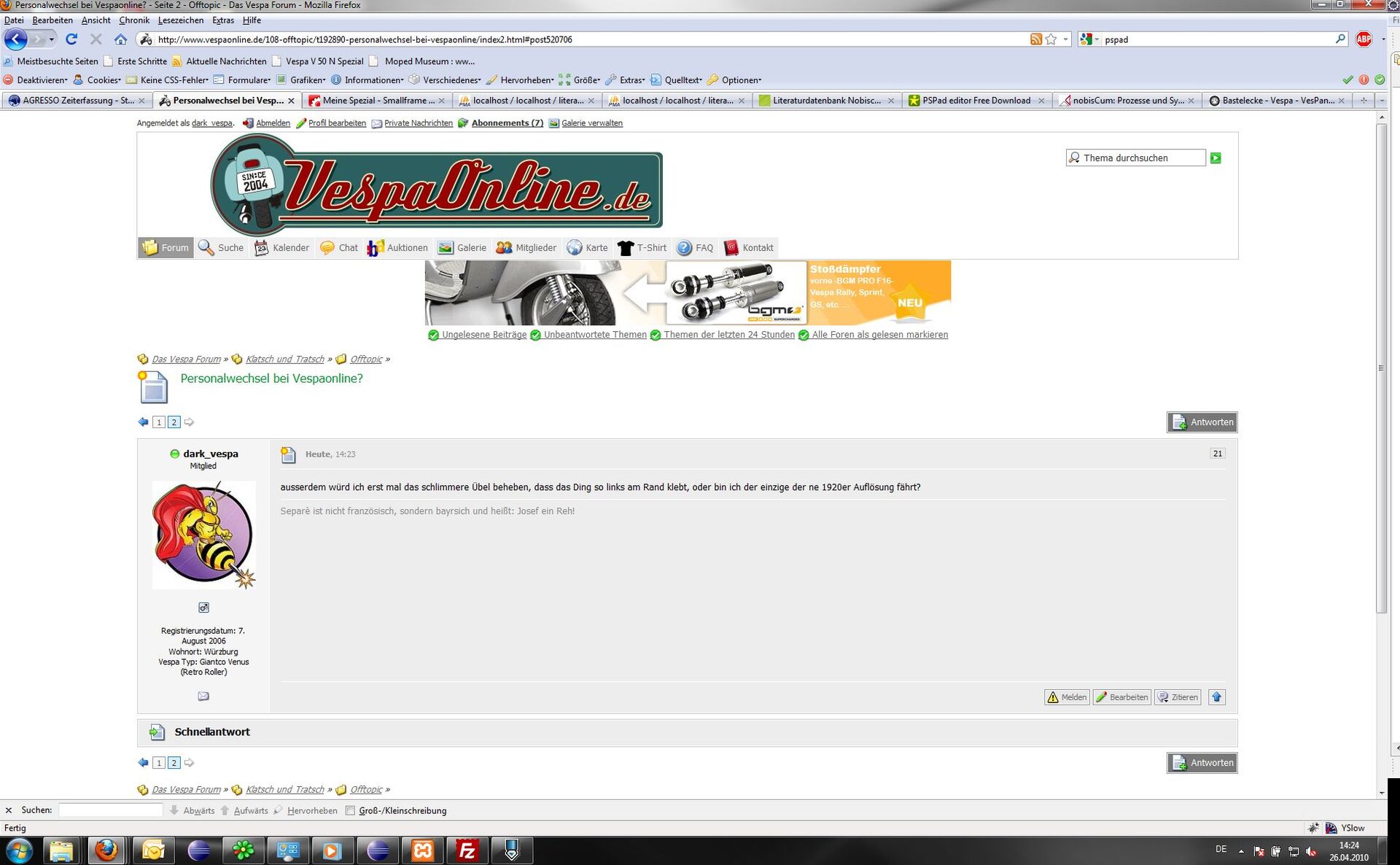This screenshot has height=865, width=1400.
Task: Click the Antworten button above the post
Action: coord(1202,422)
